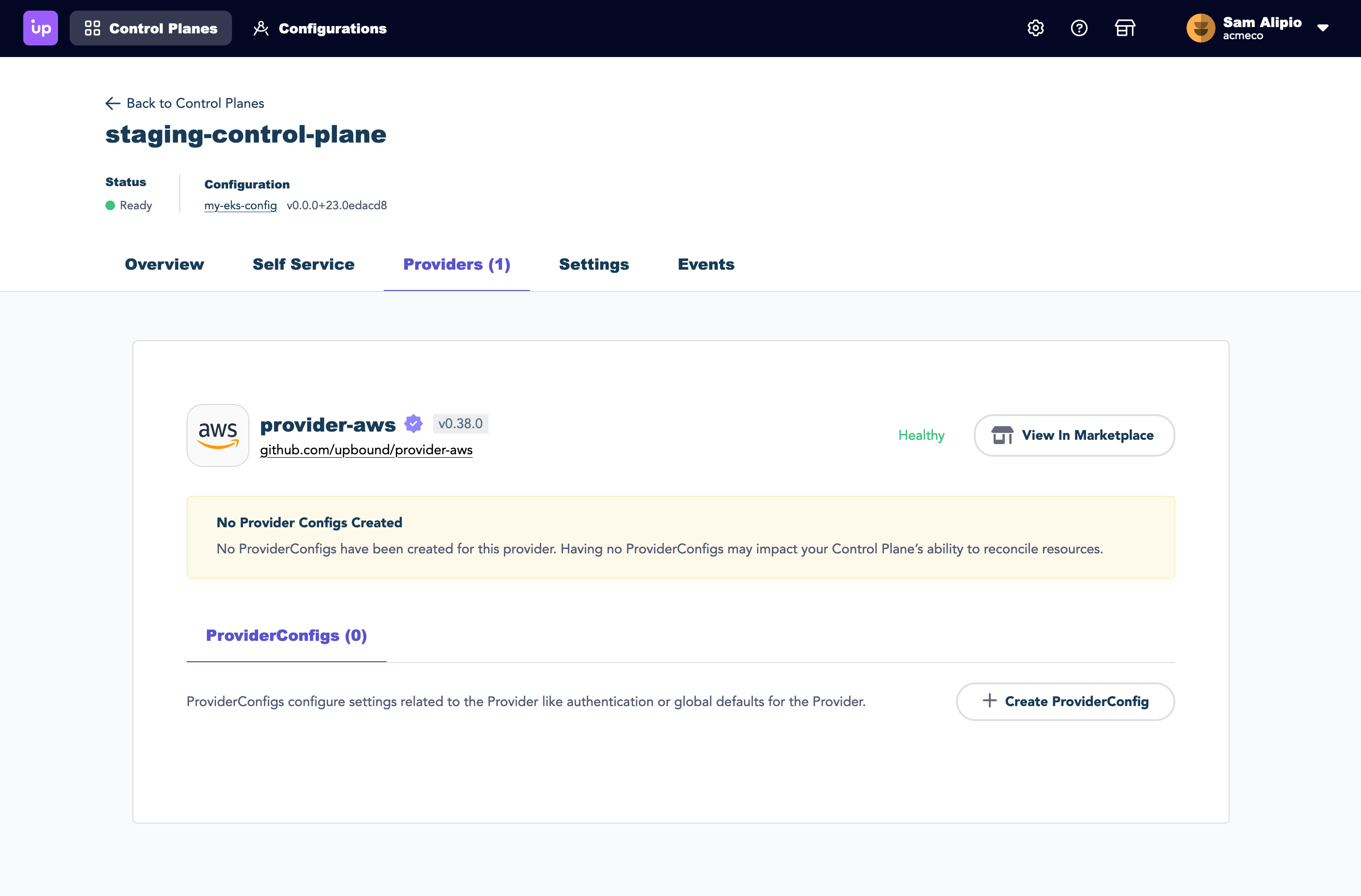Click the Create ProviderConfig button
The image size is (1361, 896).
(x=1065, y=701)
